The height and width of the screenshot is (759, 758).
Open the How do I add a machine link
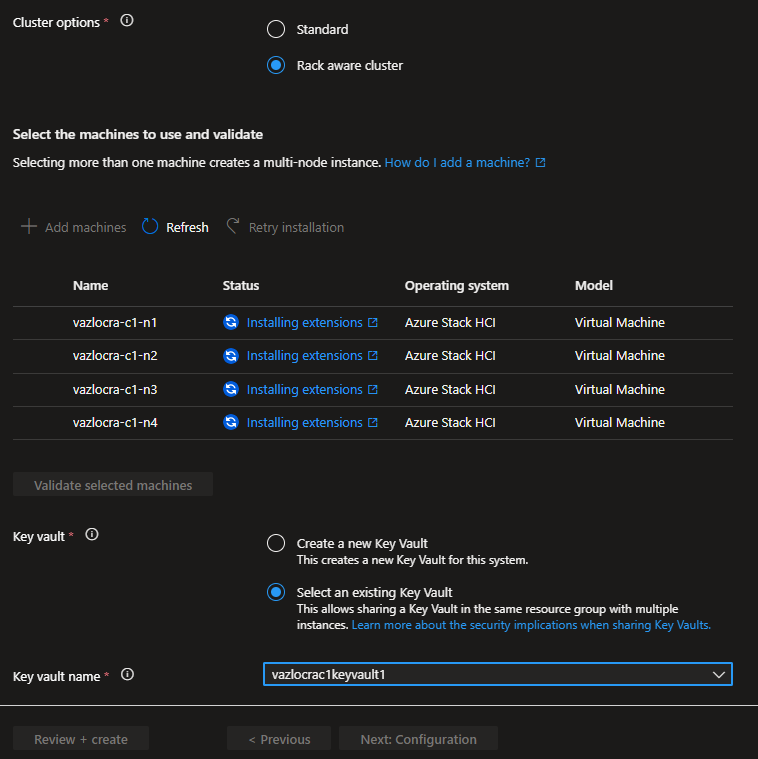tap(457, 162)
